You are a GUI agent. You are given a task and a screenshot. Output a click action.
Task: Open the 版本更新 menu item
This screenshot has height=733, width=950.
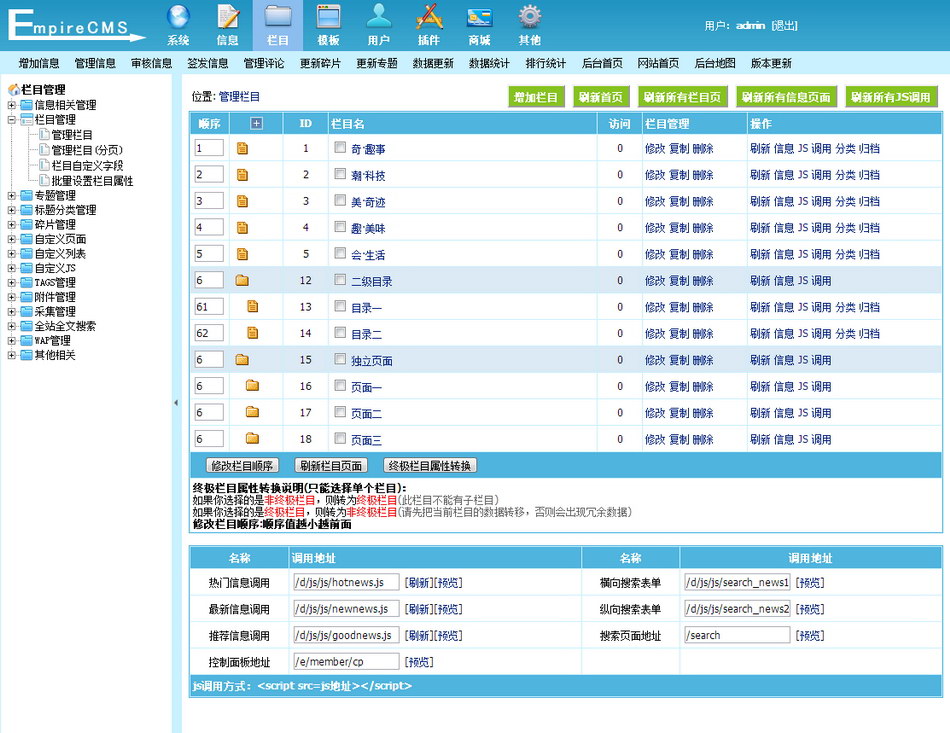pyautogui.click(x=771, y=63)
